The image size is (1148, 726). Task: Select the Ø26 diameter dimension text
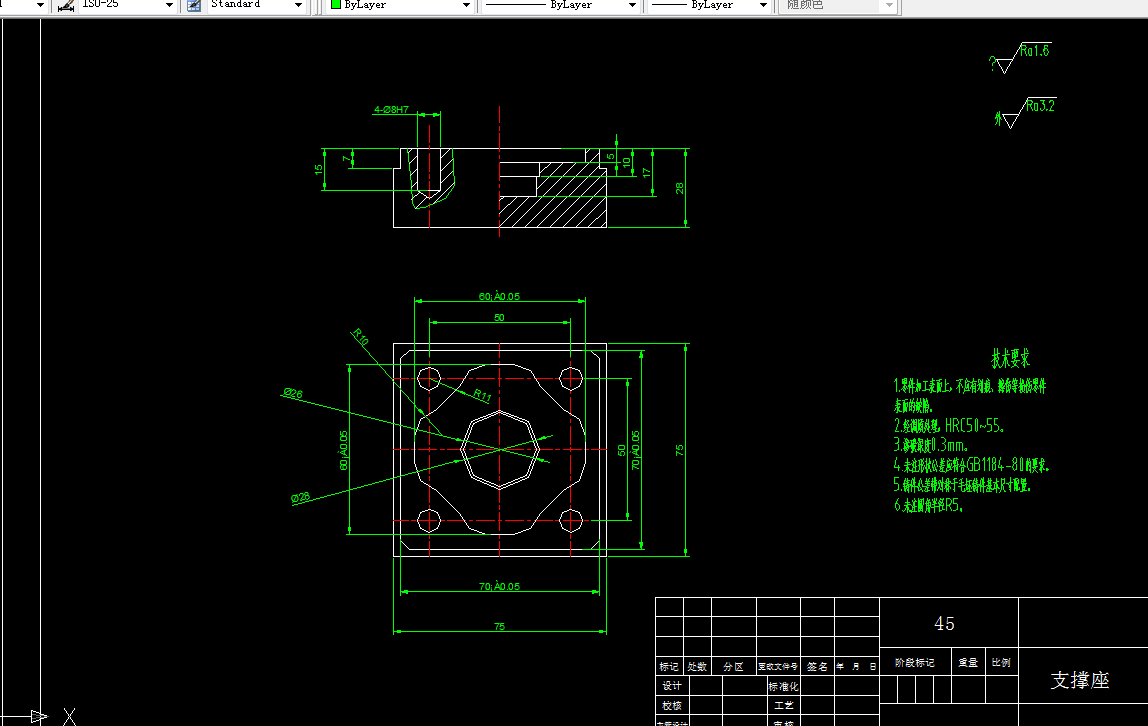pos(292,393)
